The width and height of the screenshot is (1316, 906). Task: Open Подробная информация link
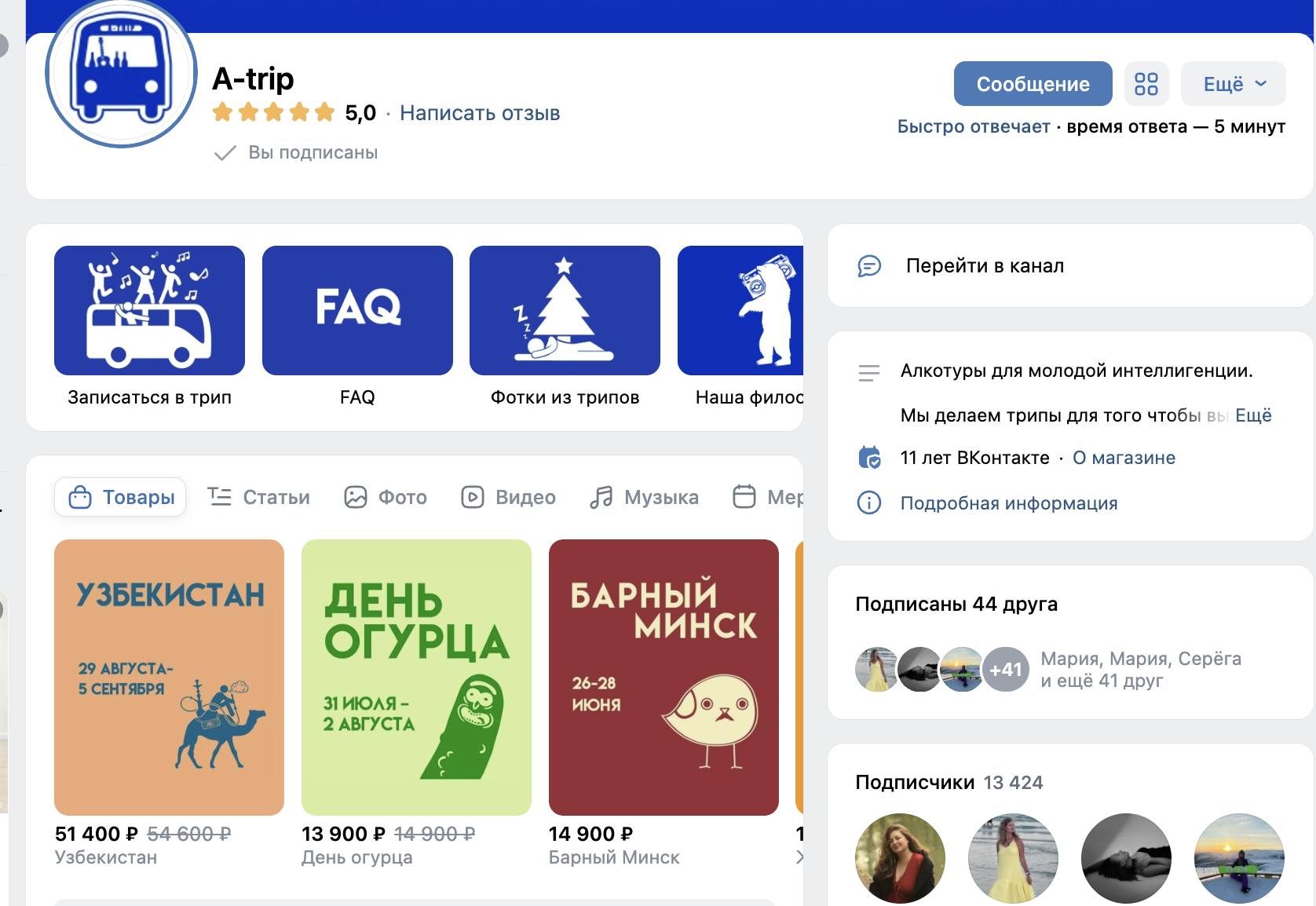[x=1009, y=503]
